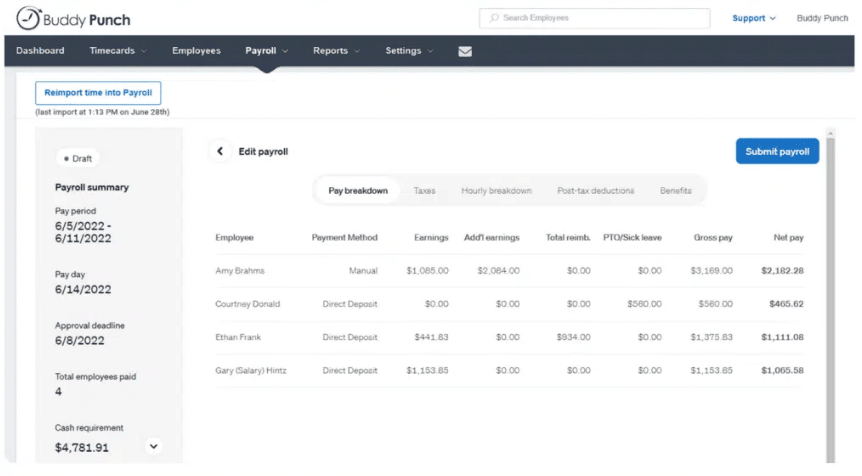
Task: Click the payroll table vertical scrollbar
Action: tap(830, 297)
